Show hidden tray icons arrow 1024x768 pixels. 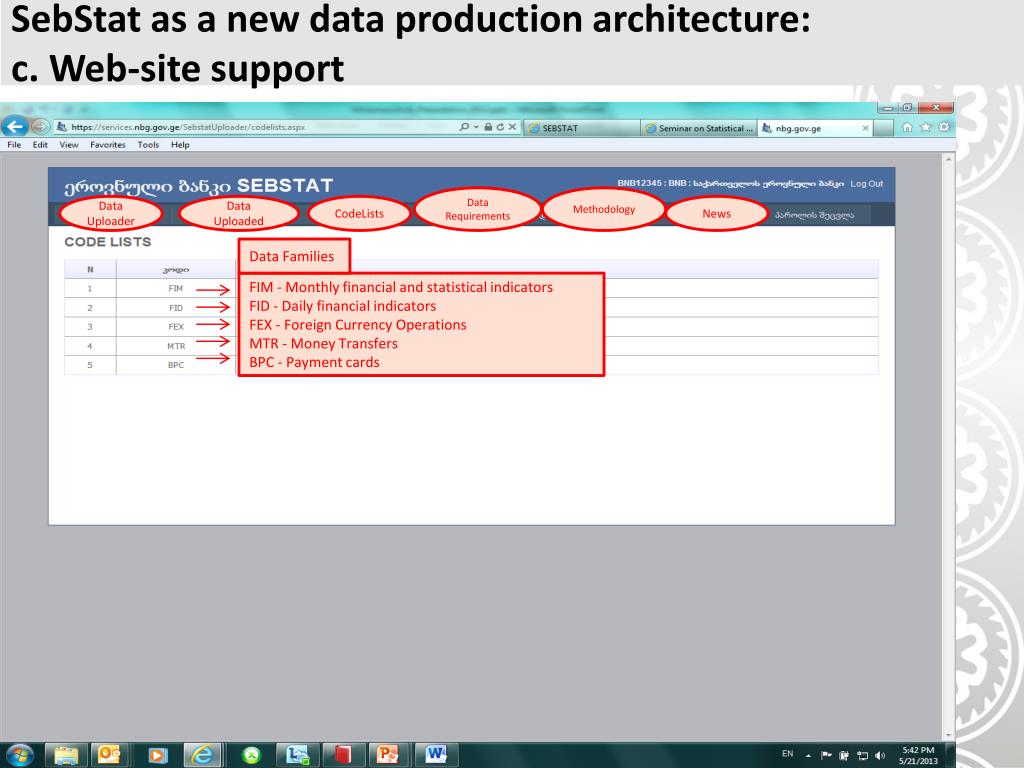808,756
